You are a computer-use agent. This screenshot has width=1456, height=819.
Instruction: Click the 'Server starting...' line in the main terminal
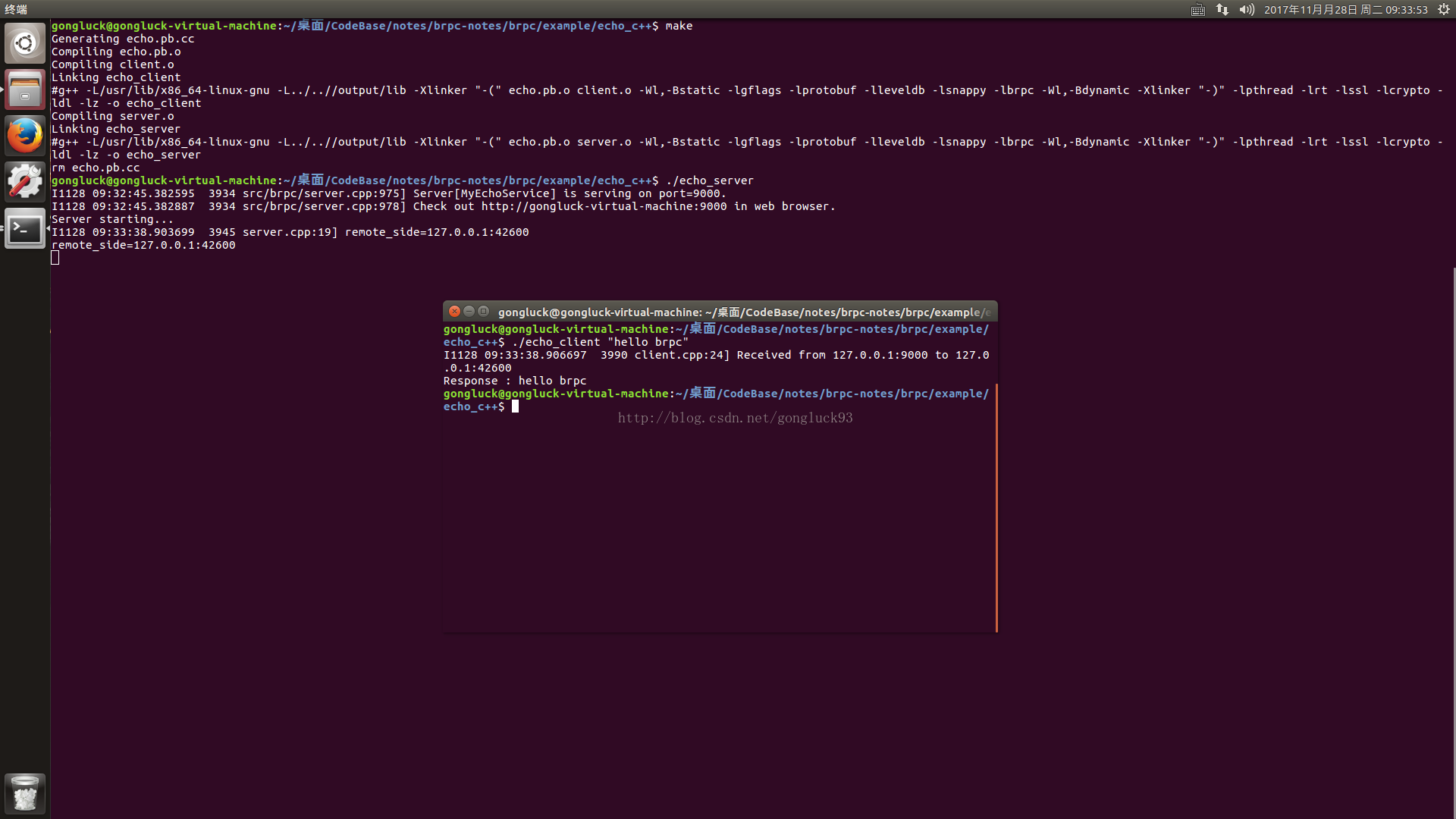pyautogui.click(x=112, y=219)
